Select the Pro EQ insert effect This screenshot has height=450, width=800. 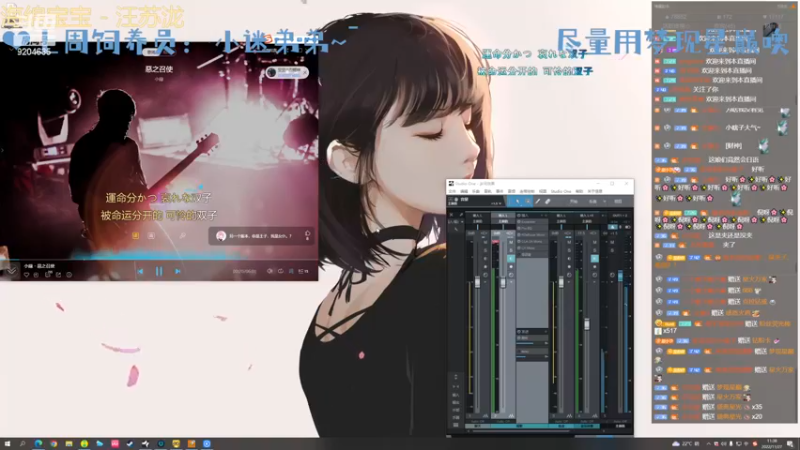click(x=532, y=228)
